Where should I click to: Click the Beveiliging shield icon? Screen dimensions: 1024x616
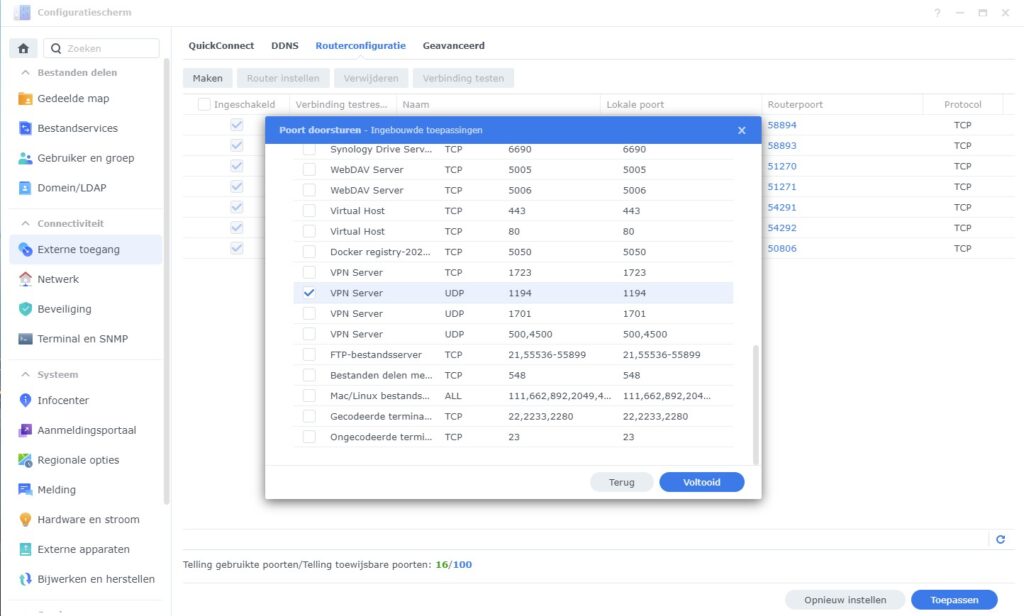point(25,309)
